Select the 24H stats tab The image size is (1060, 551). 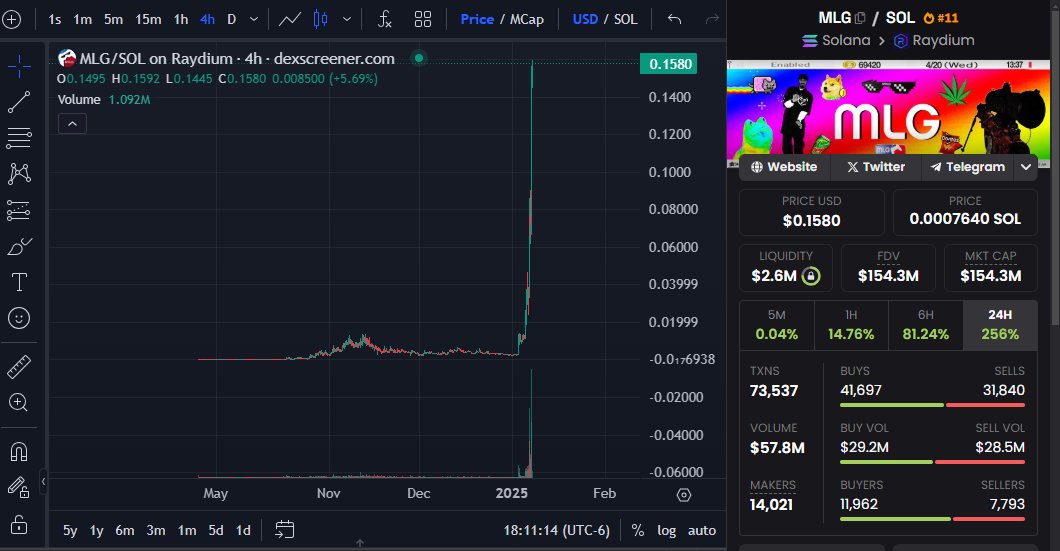click(1000, 325)
